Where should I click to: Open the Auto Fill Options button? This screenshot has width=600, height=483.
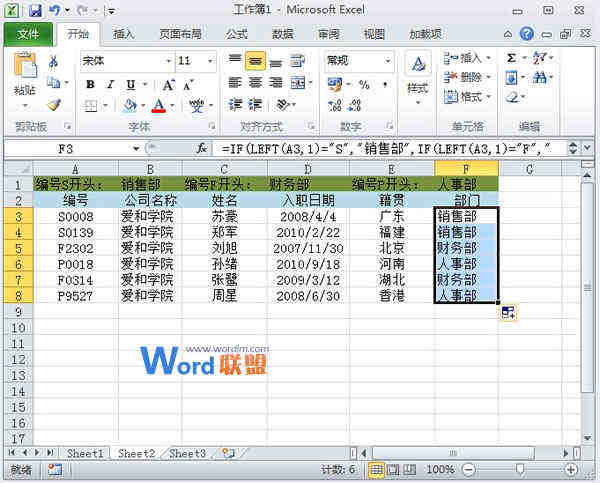pos(508,313)
